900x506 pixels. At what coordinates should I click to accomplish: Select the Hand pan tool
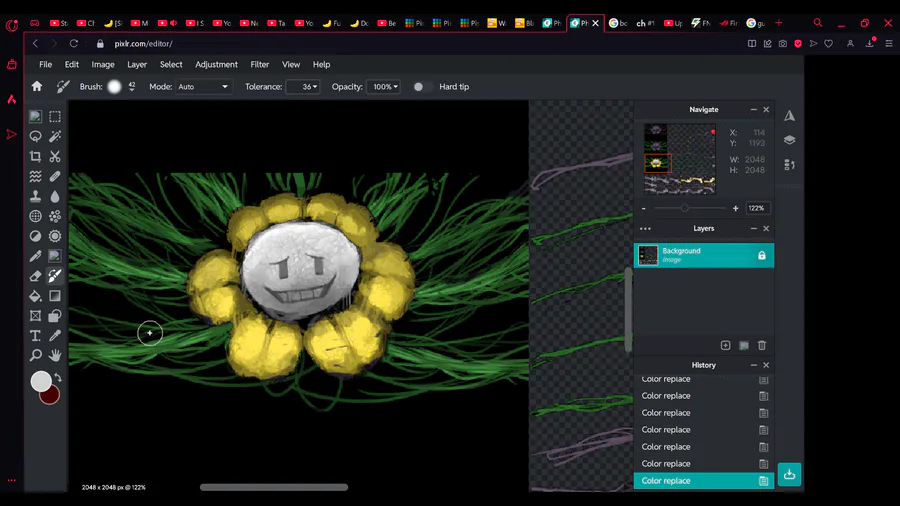coord(55,355)
